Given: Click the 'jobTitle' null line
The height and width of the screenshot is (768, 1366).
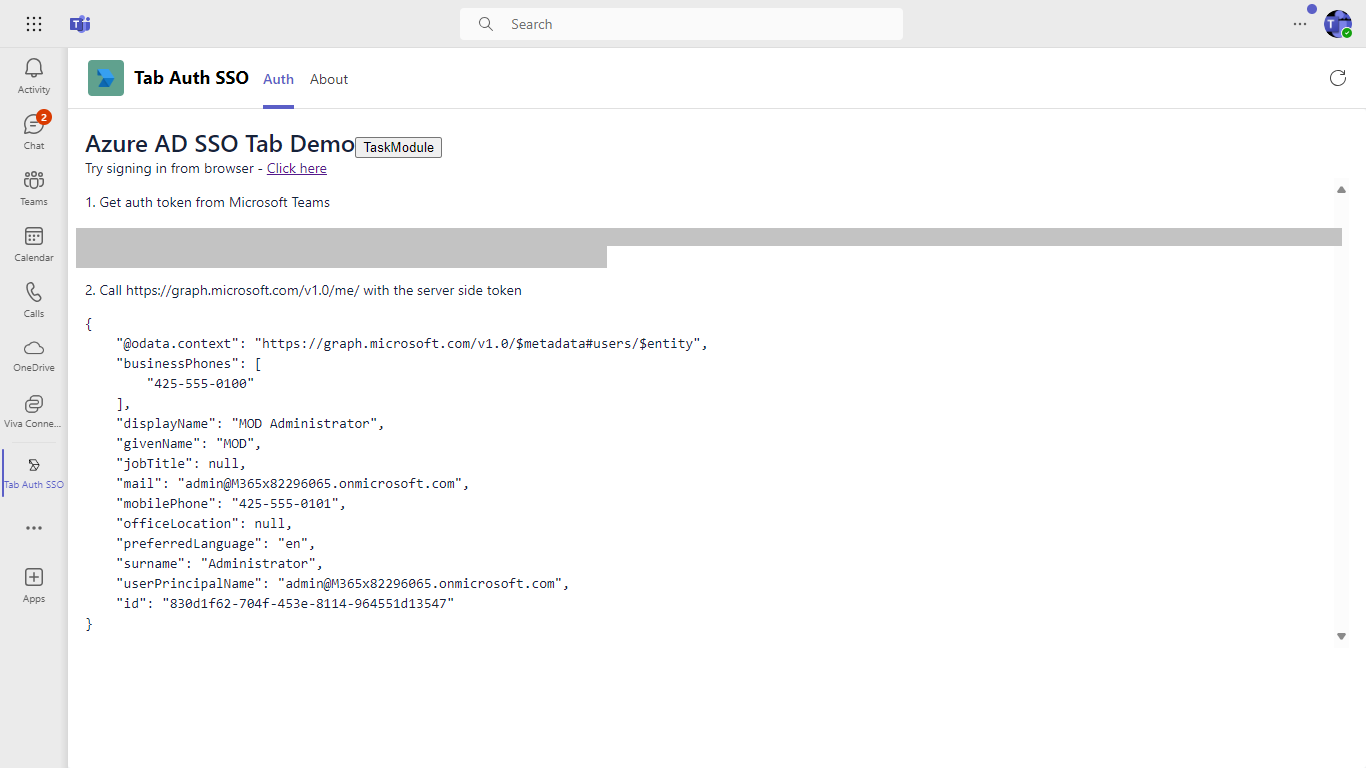Looking at the screenshot, I should coord(181,463).
